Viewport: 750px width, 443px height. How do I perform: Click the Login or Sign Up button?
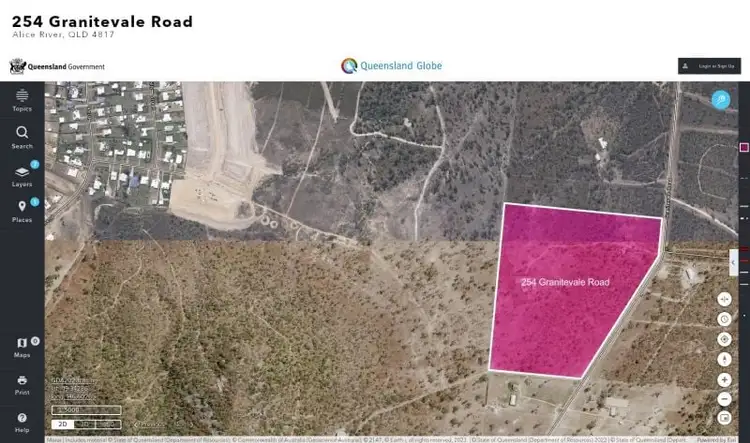click(709, 66)
